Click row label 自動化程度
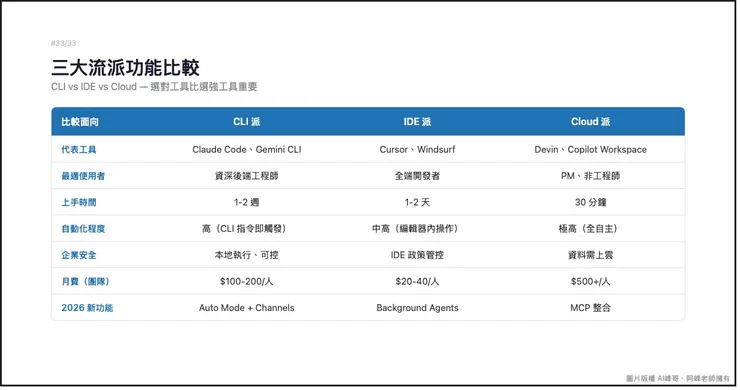Viewport: 740px width, 390px height. coord(83,229)
